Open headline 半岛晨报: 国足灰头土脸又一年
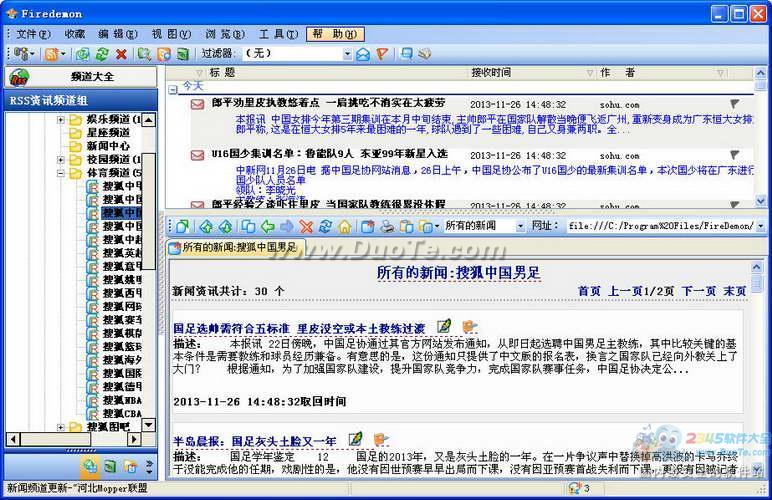This screenshot has height=500, width=772. [255, 441]
